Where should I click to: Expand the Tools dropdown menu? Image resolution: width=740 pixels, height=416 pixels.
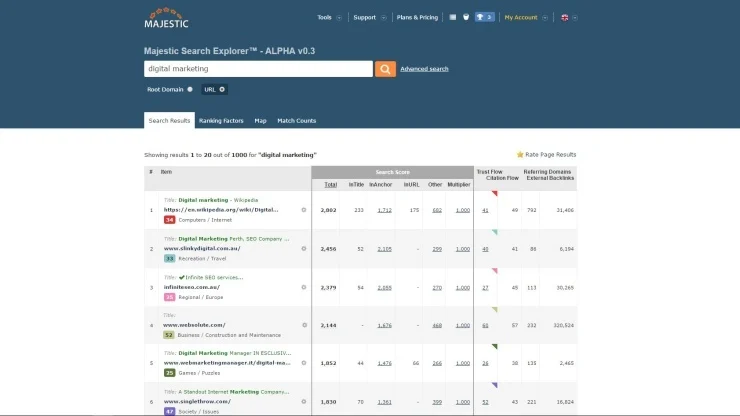[329, 17]
